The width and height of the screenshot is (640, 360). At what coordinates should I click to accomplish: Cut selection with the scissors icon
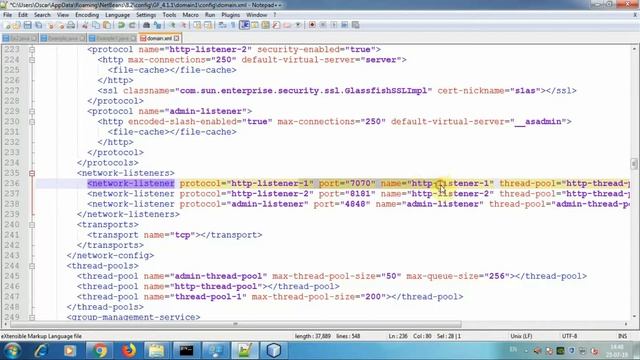84,25
